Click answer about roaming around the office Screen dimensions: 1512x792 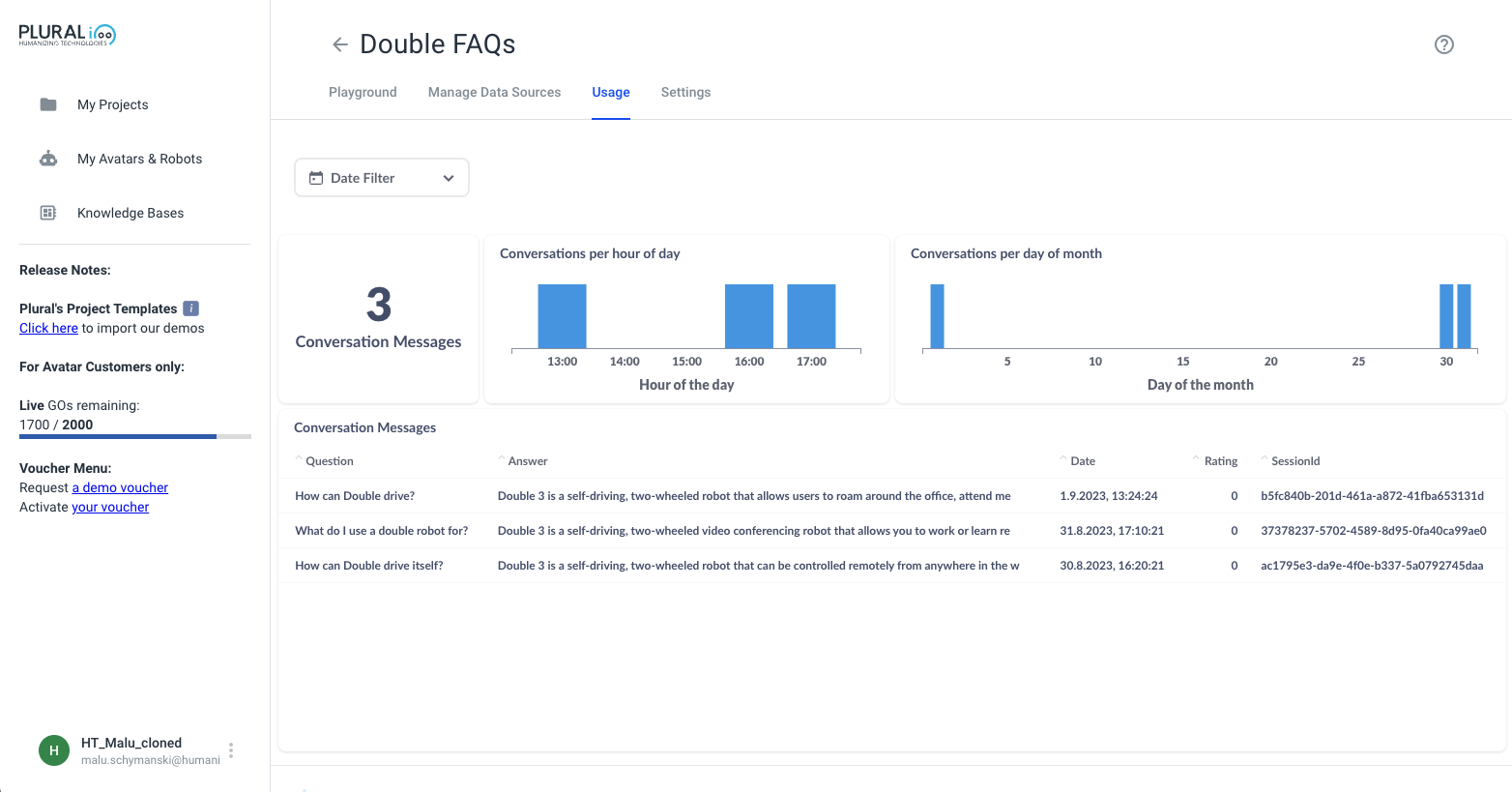click(x=754, y=496)
